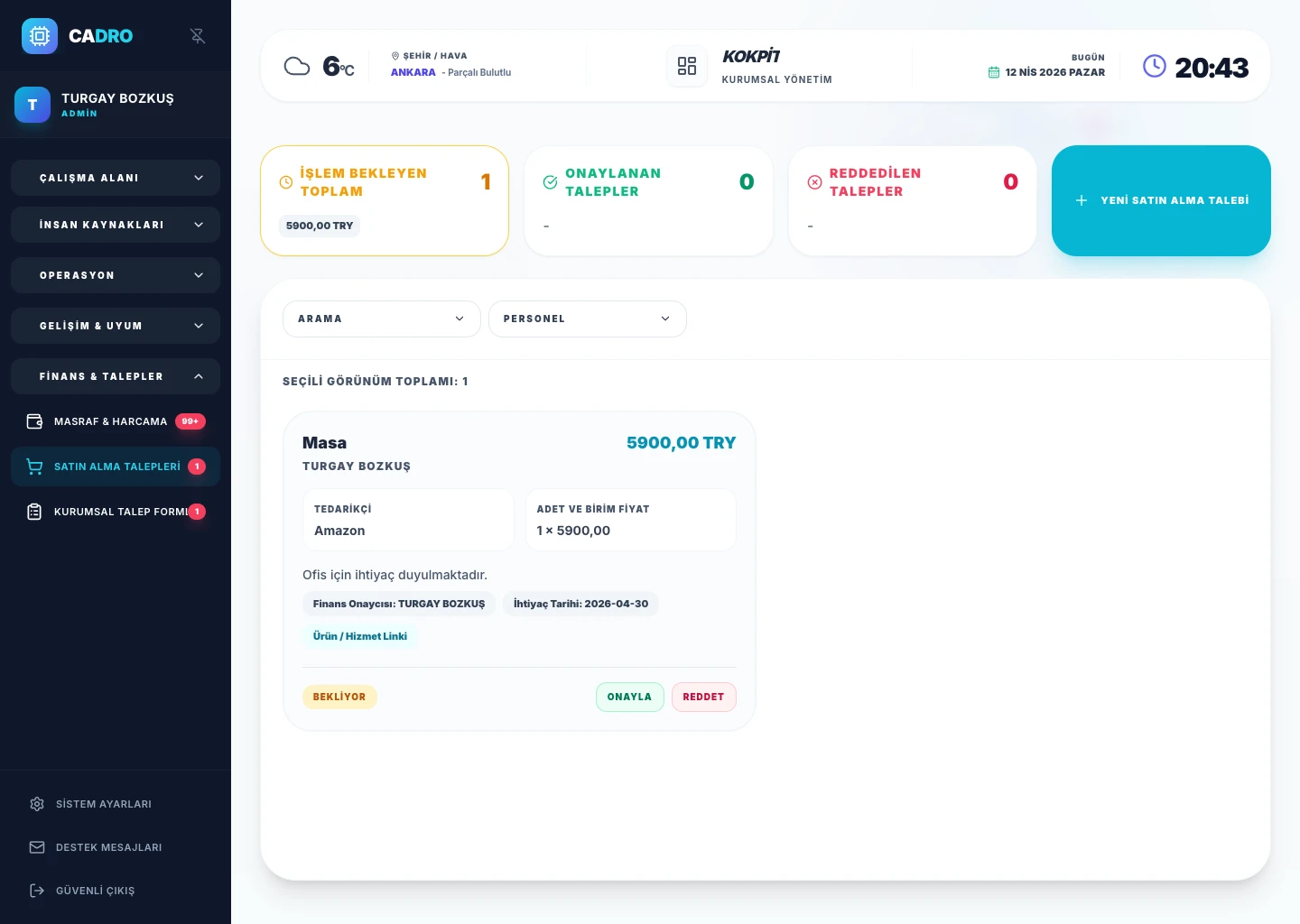Click the calendar icon by the date
The width and height of the screenshot is (1300, 924).
[x=994, y=72]
